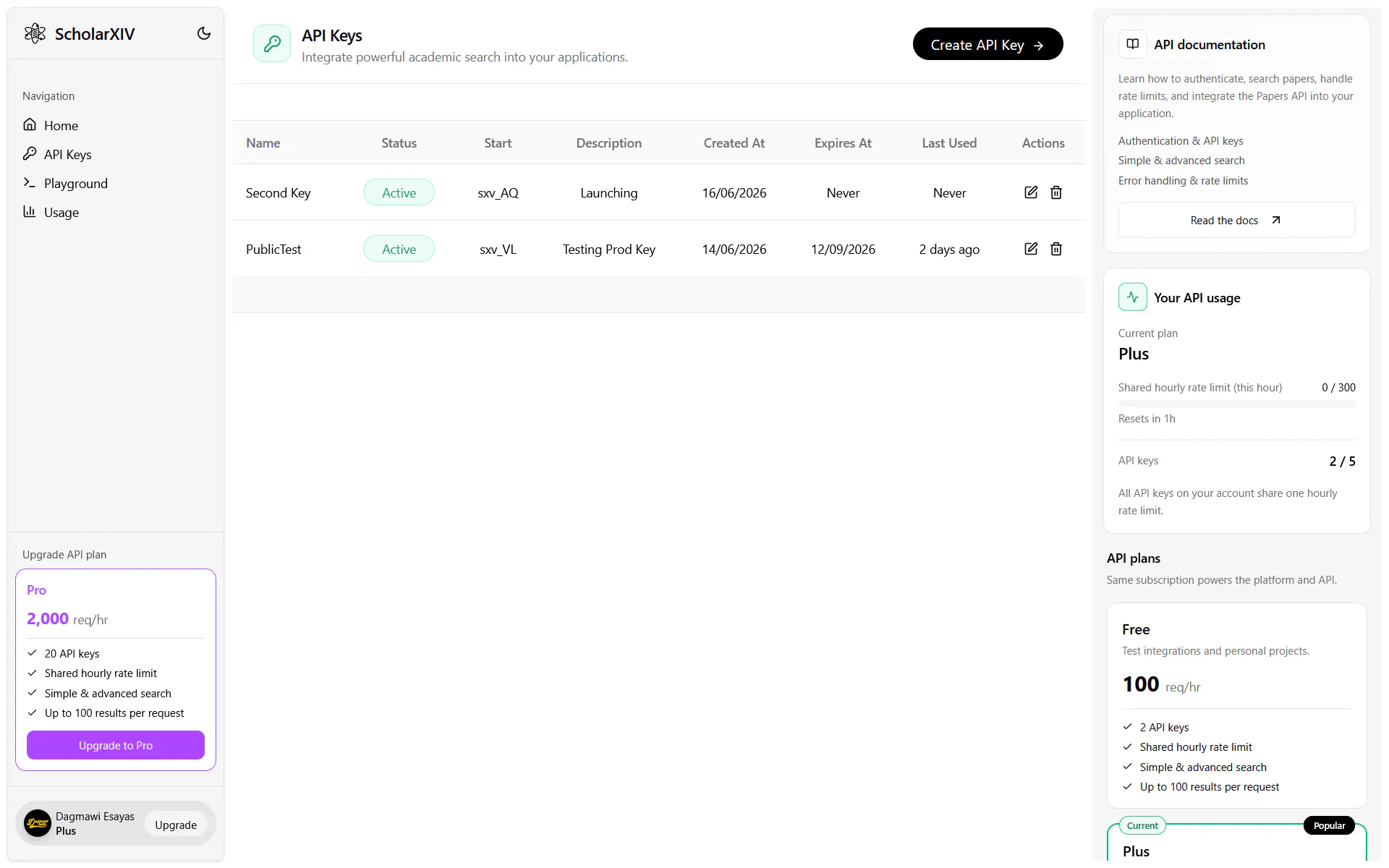Click the Pro plan title in sidebar
Screen dimensions: 1389x868
point(36,590)
